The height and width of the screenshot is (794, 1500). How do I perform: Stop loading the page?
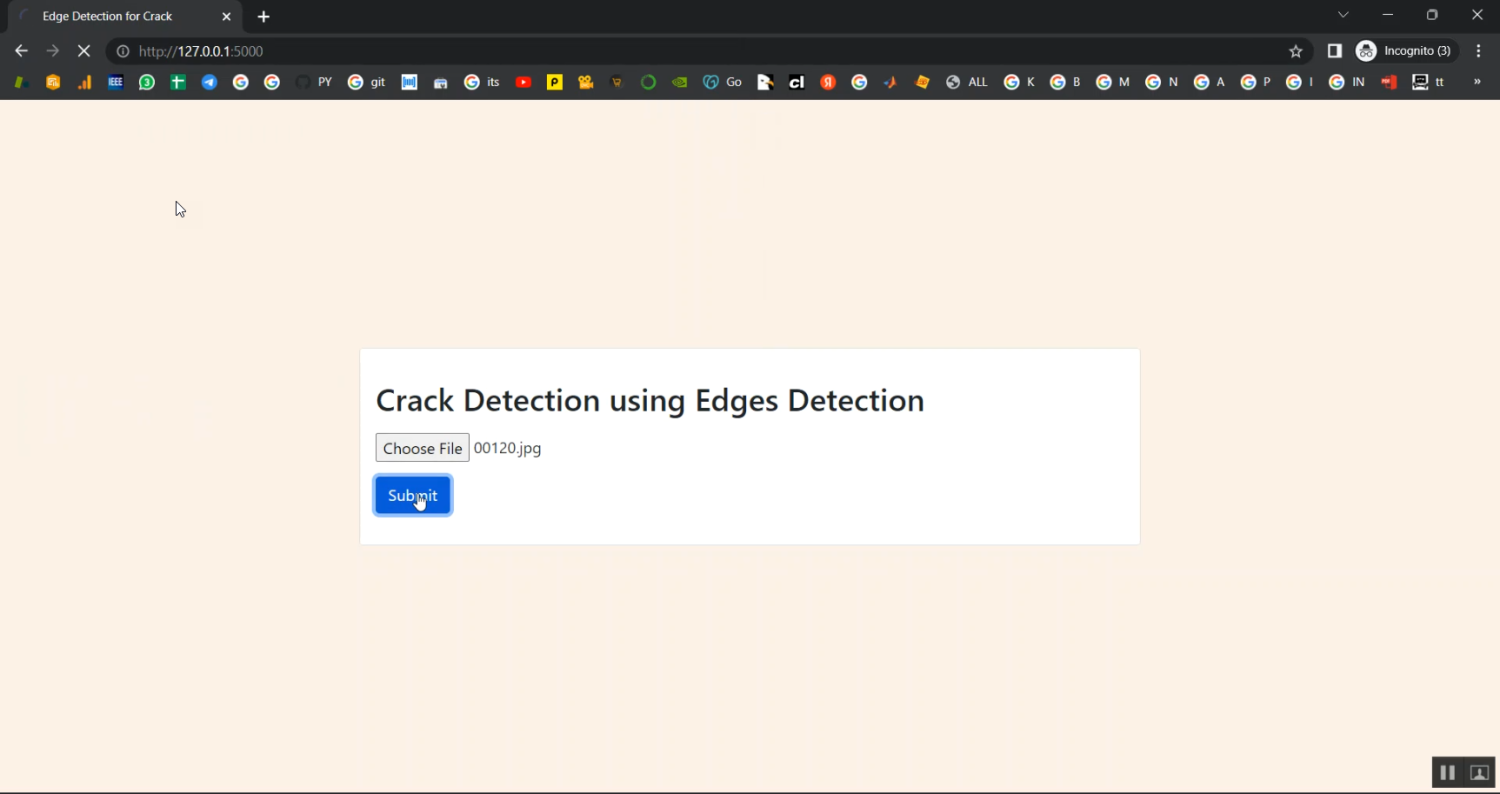[84, 51]
